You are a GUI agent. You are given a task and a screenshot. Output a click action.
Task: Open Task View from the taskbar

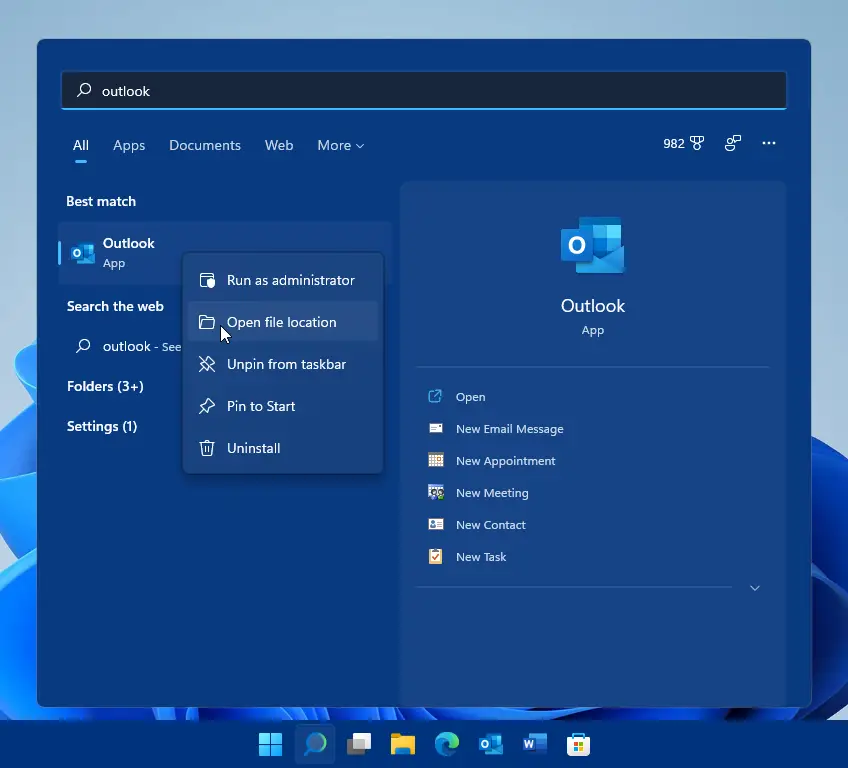coord(359,744)
